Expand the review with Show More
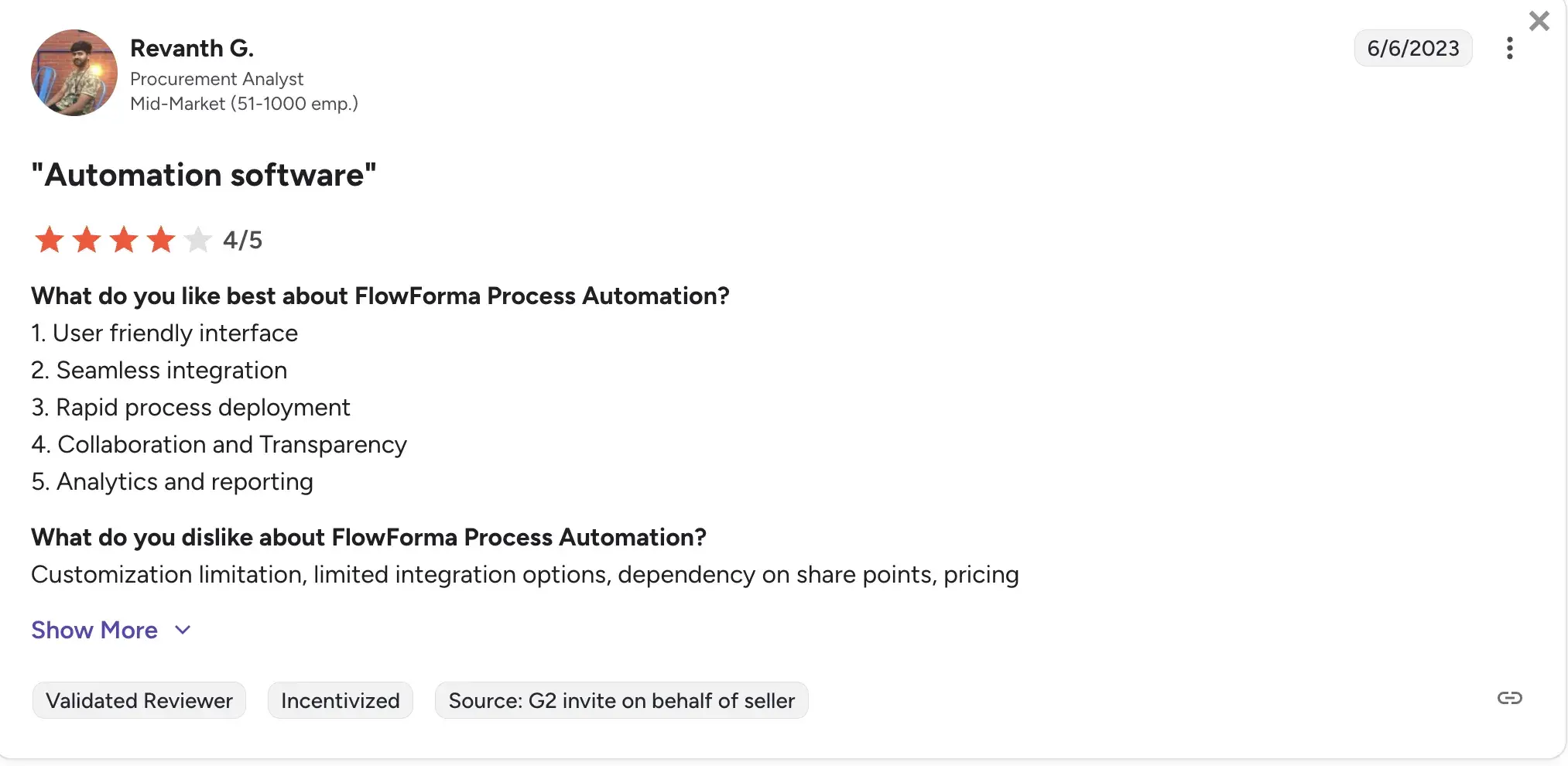Viewport: 1568px width, 766px height. click(x=94, y=630)
